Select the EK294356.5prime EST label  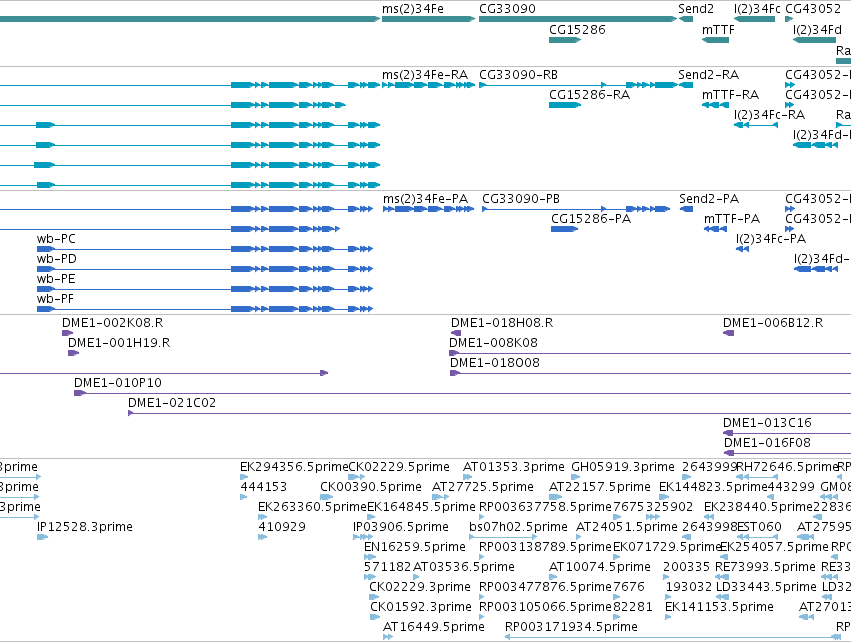pyautogui.click(x=294, y=467)
